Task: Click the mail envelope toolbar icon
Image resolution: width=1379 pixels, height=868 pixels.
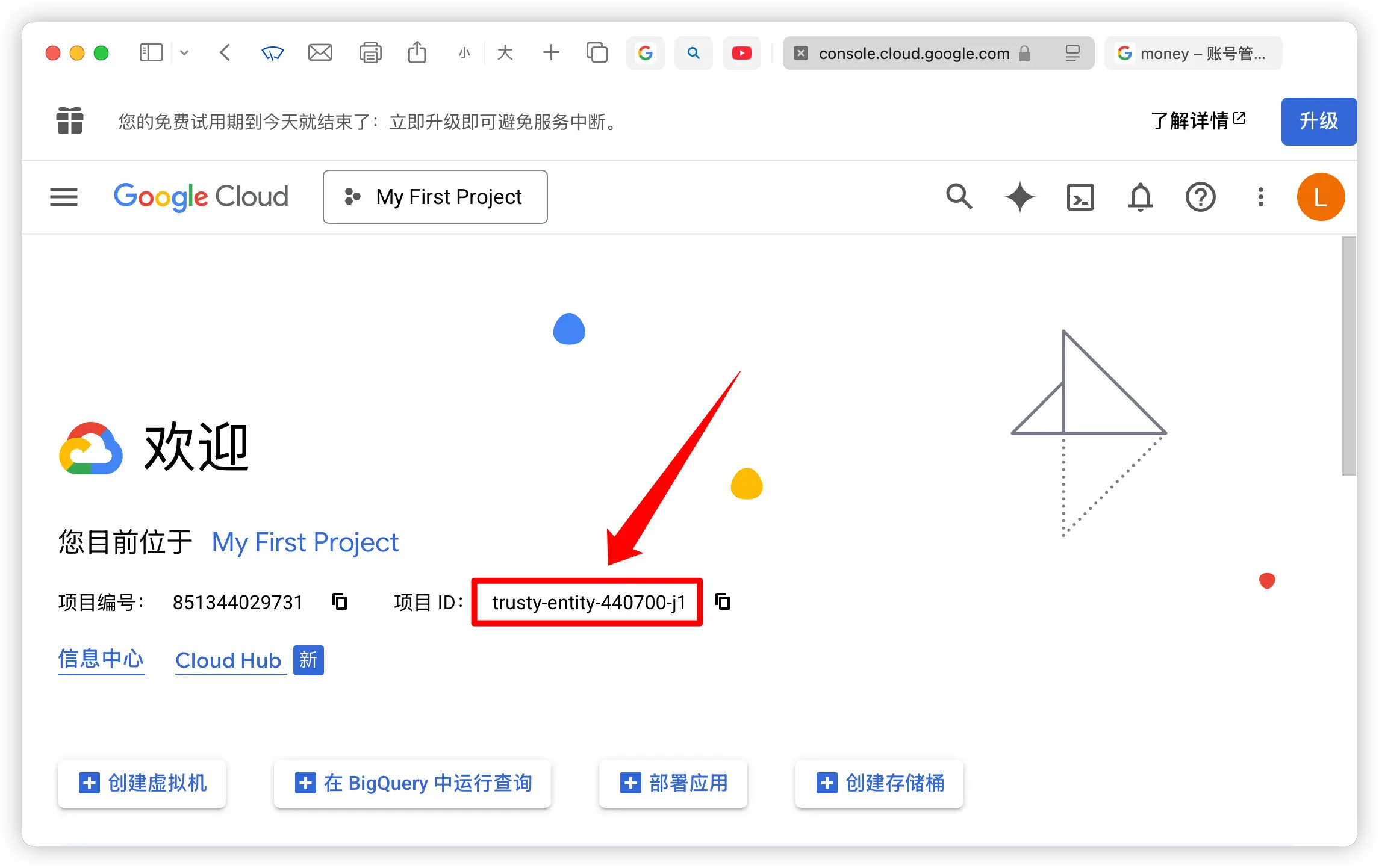Action: point(320,53)
